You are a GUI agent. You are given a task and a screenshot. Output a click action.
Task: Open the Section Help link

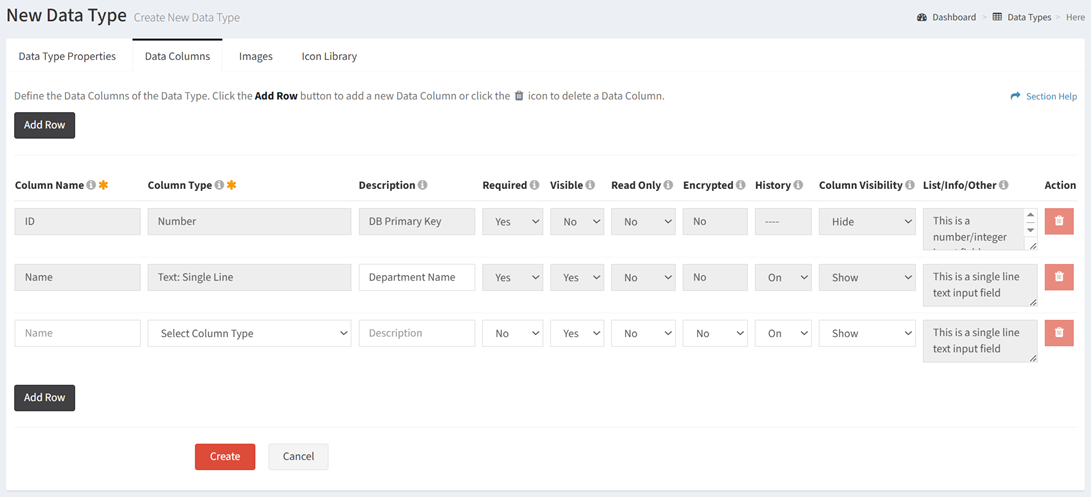coord(1044,97)
